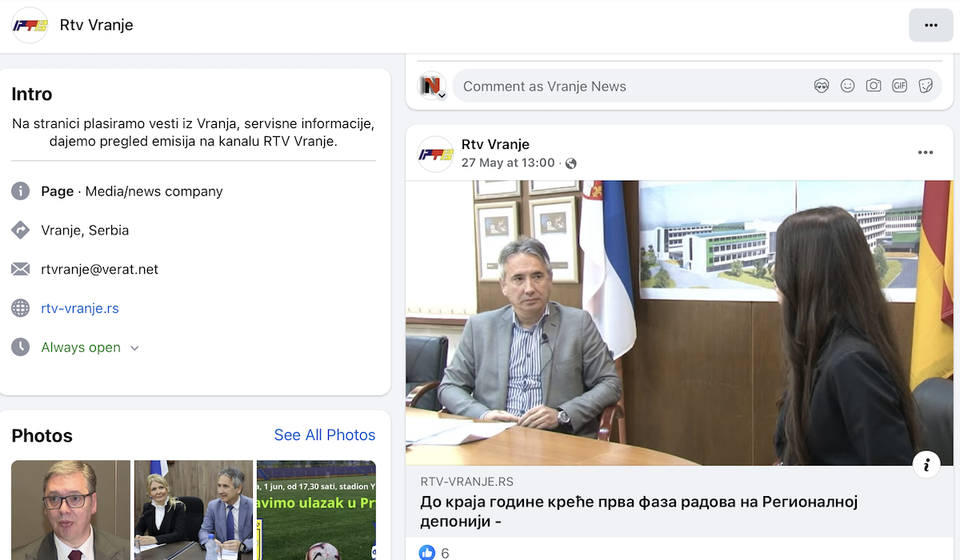The image size is (960, 560).
Task: Click the rtvranje@verat.net email address
Action: [x=99, y=269]
